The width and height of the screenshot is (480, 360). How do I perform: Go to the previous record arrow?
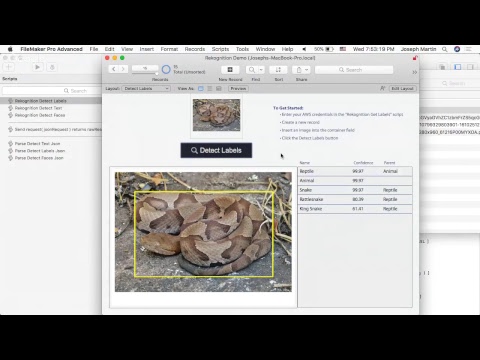114,69
